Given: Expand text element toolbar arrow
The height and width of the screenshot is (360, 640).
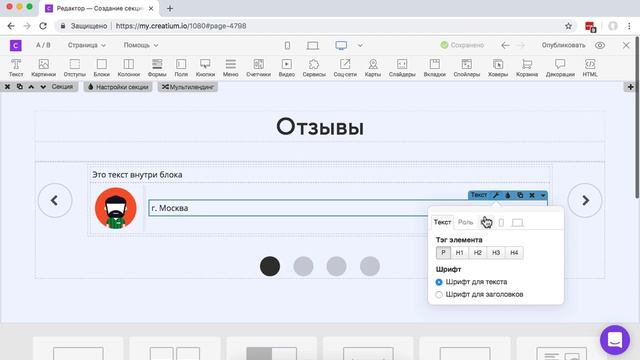Looking at the screenshot, I should (x=543, y=195).
